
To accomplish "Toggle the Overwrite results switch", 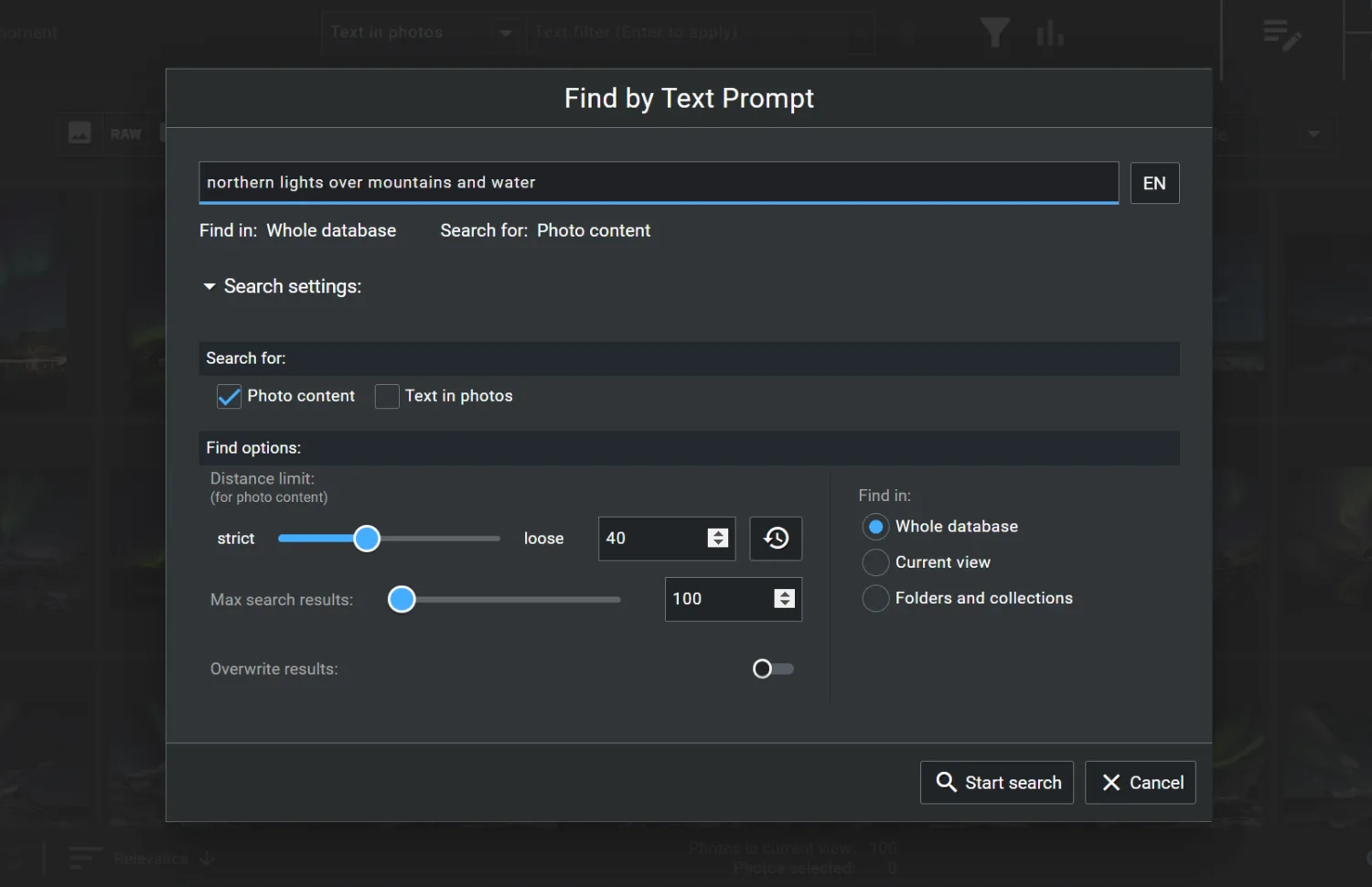I will 772,669.
